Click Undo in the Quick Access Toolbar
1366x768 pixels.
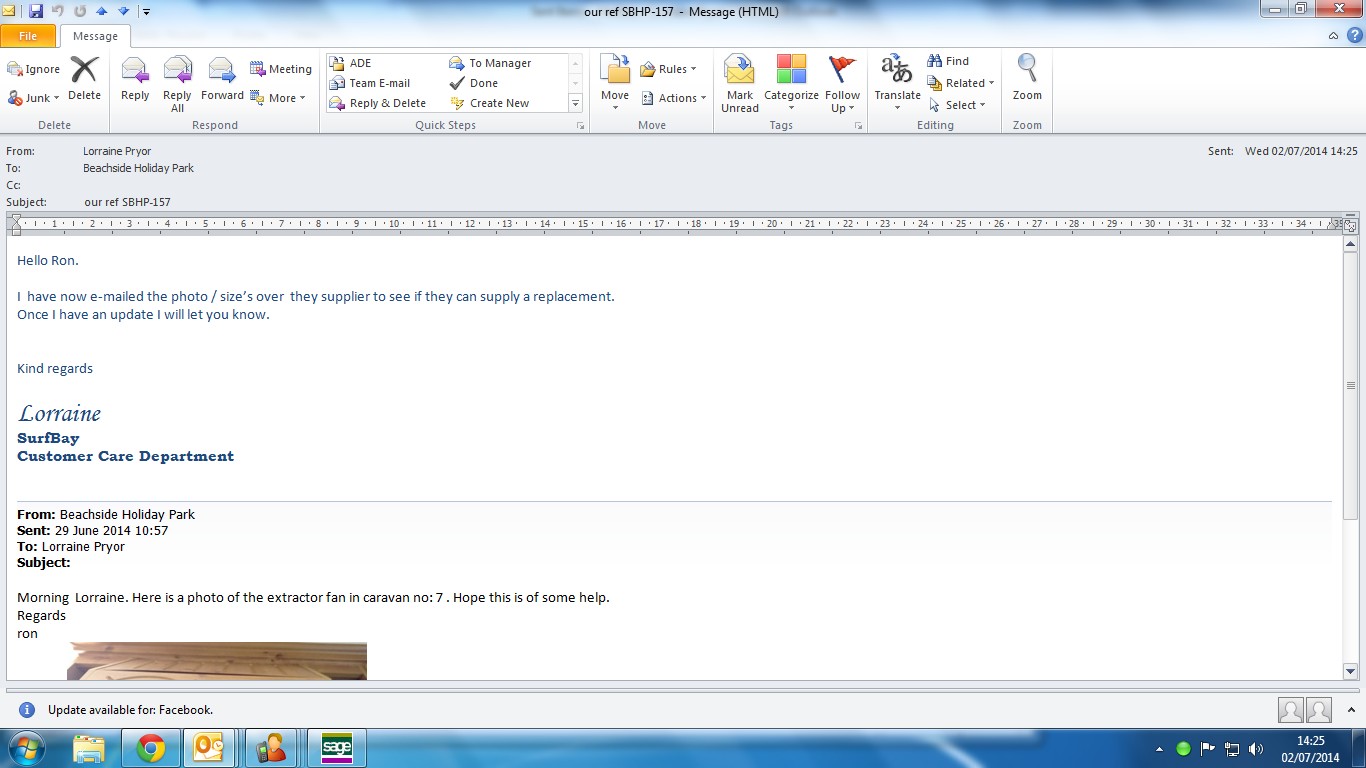[58, 11]
